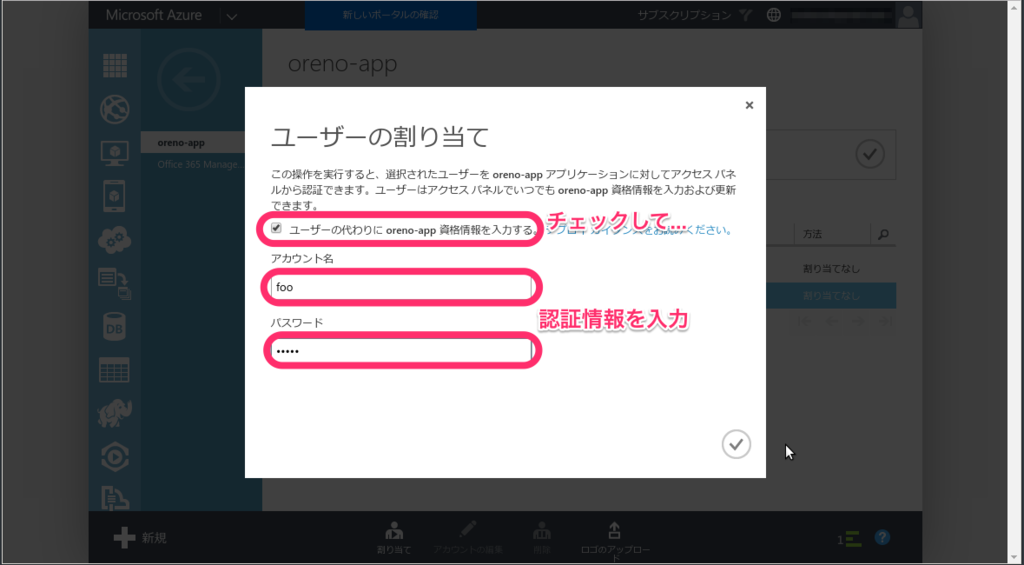Open Web Apps globe icon in sidebar
This screenshot has height=565, width=1024.
click(115, 109)
